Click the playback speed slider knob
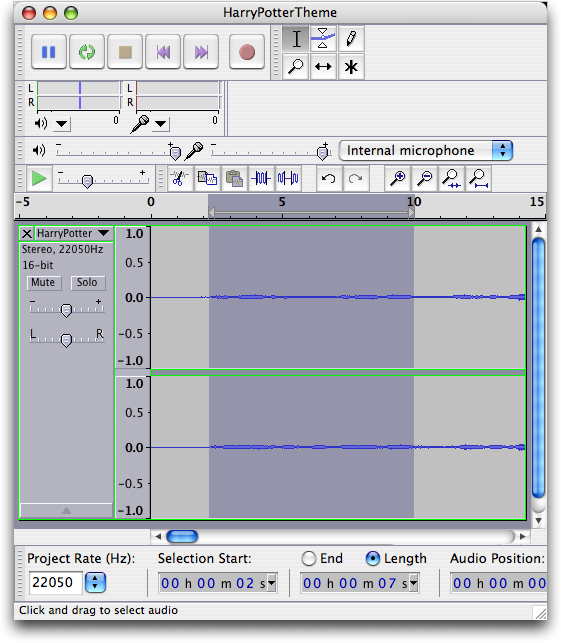Viewport: 561px width, 643px height. (x=87, y=181)
